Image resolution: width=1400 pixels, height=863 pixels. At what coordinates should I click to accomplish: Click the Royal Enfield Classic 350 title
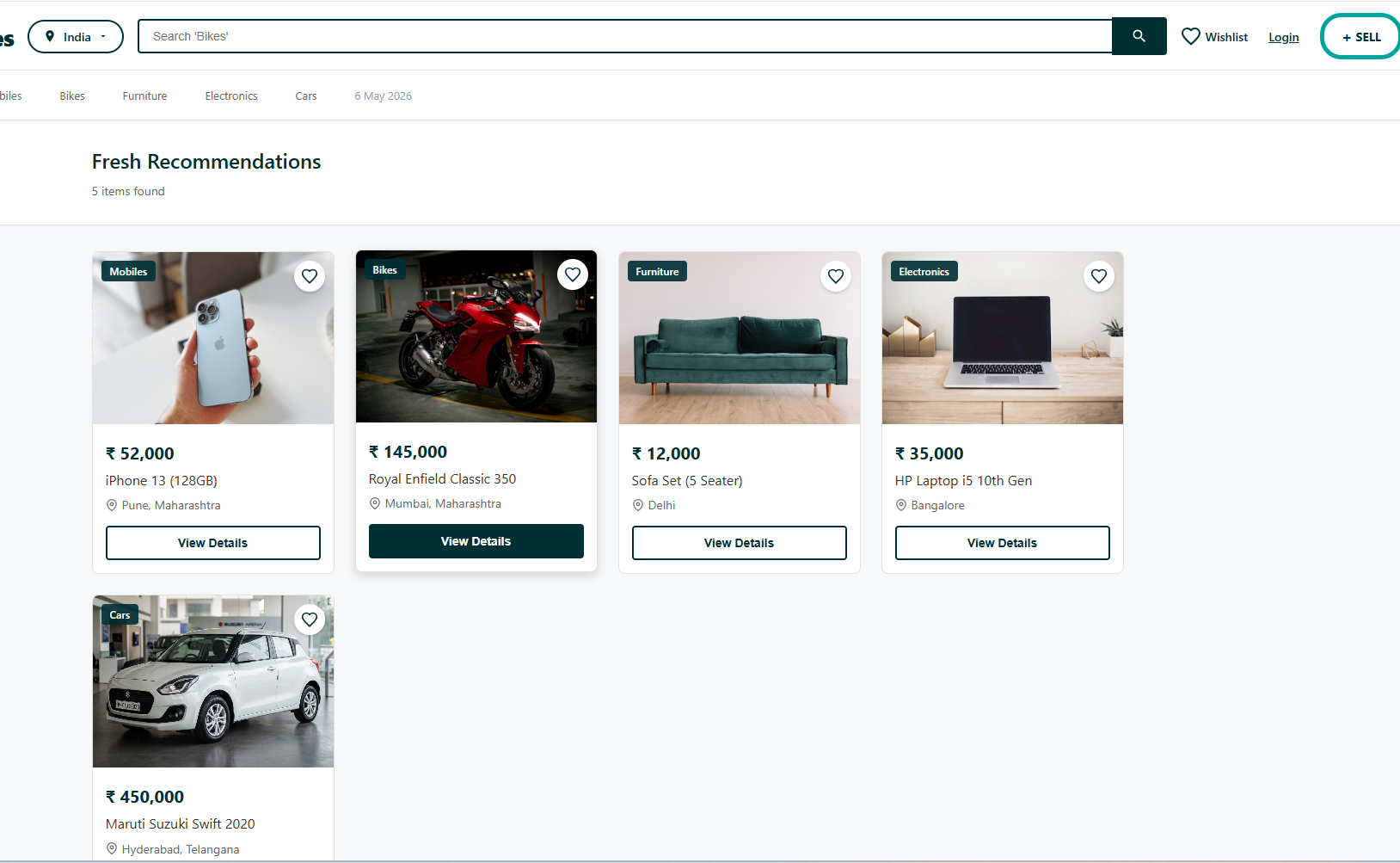click(x=443, y=479)
